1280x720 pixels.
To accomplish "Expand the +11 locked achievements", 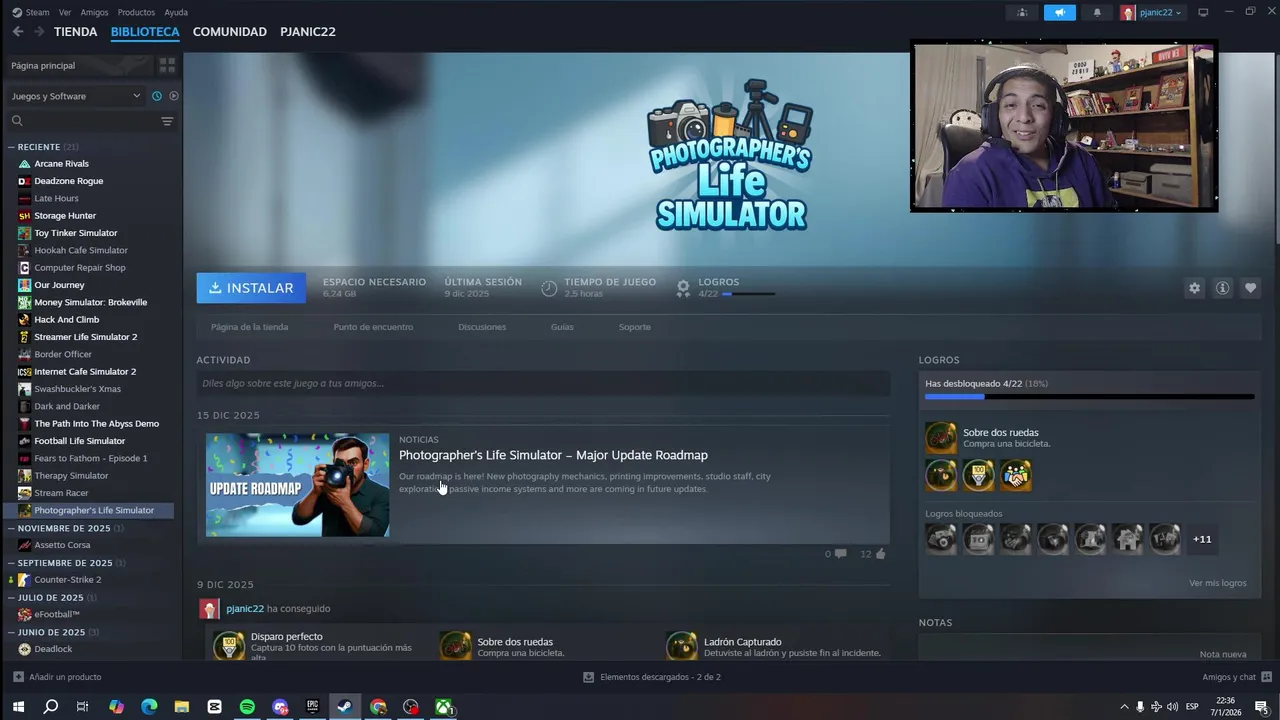I will pos(1202,539).
